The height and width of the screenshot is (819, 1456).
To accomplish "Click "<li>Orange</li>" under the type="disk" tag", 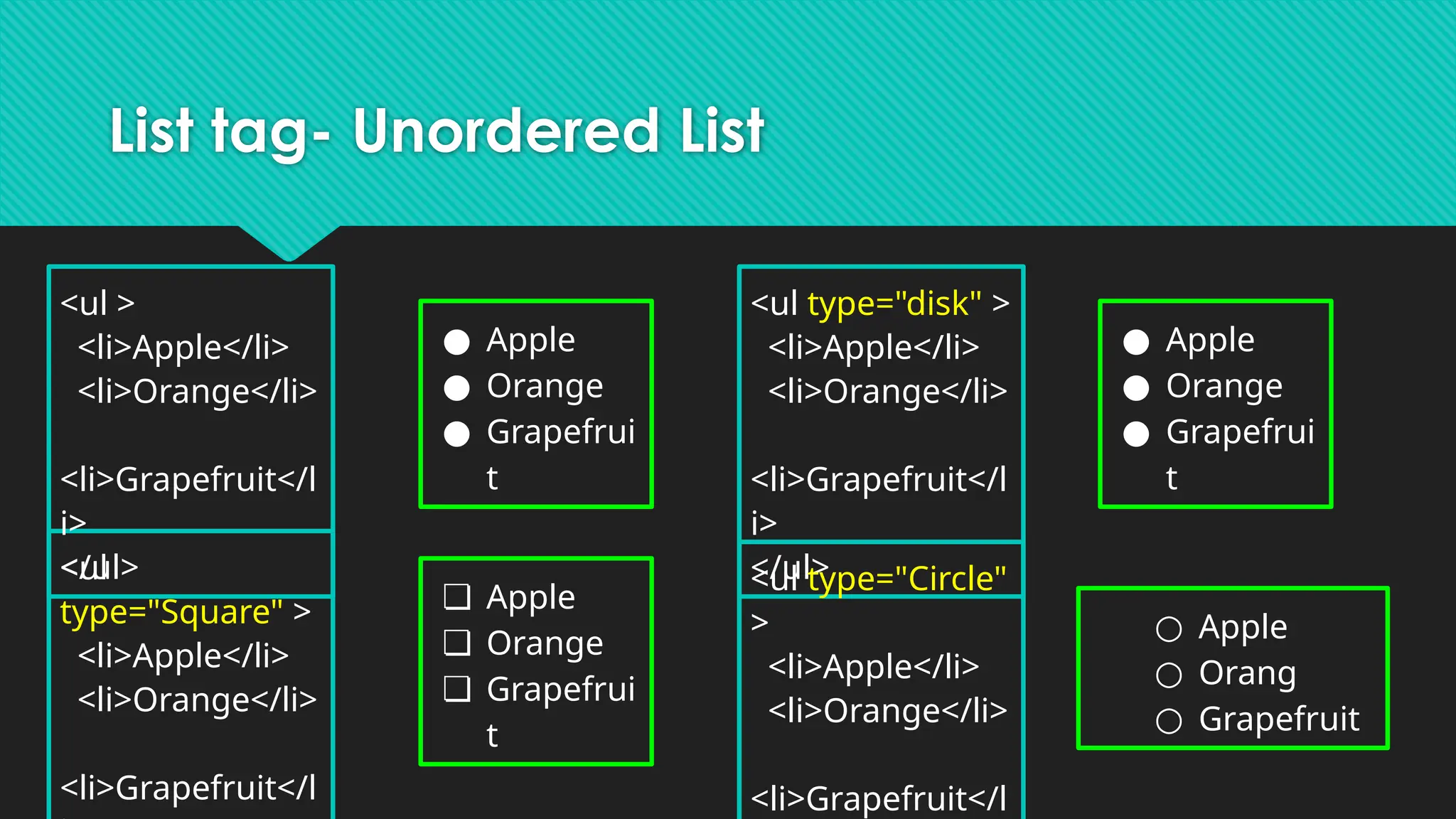I will tap(888, 392).
